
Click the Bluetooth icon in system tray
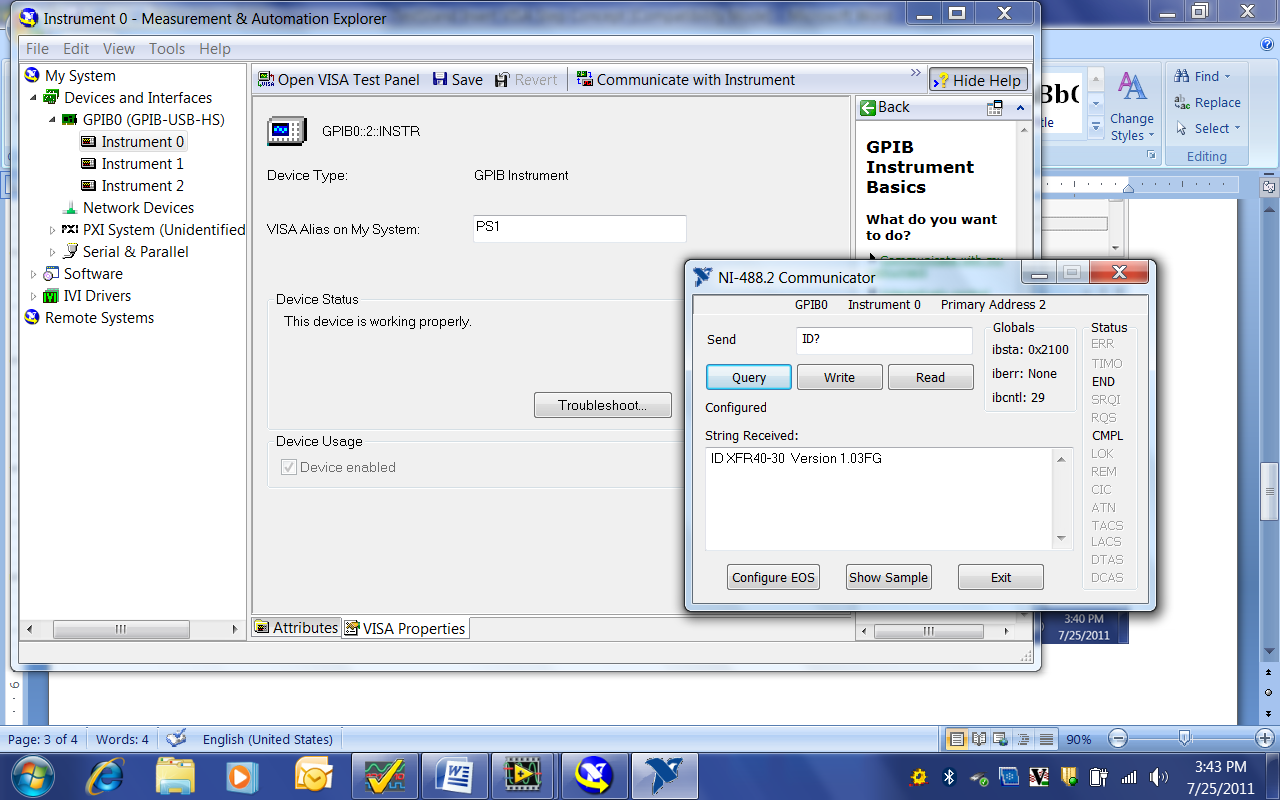point(950,777)
